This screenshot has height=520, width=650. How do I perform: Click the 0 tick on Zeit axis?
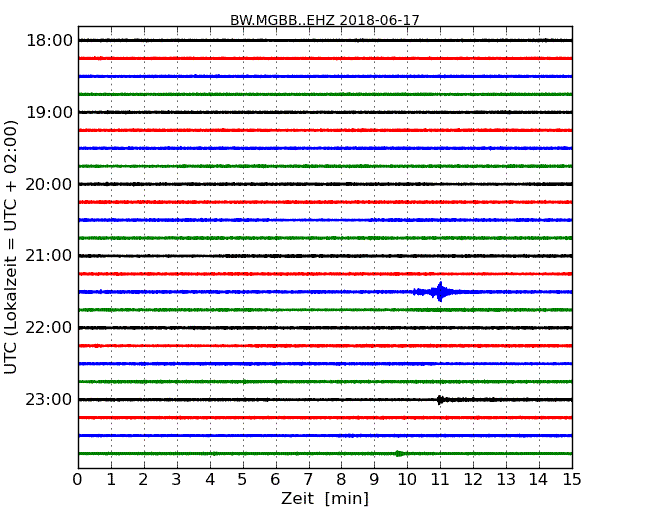(x=78, y=480)
